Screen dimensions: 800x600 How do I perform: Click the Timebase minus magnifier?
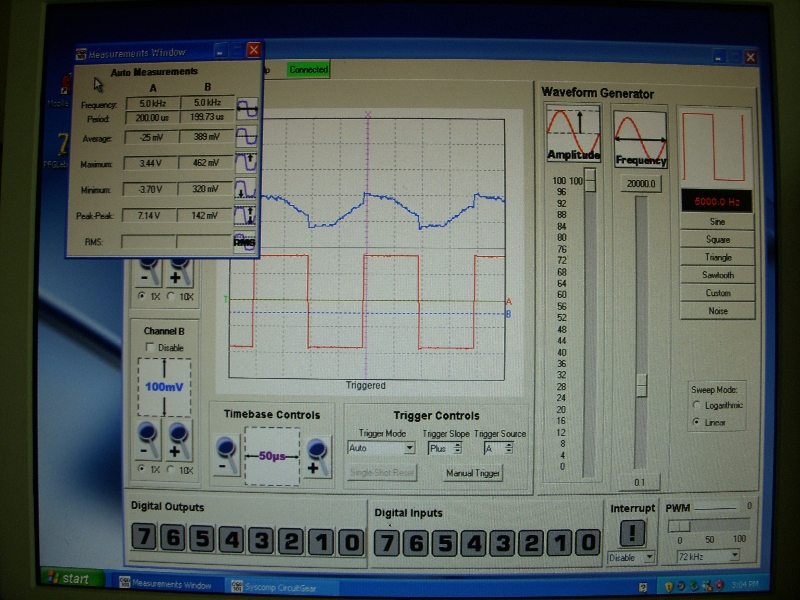click(x=227, y=455)
